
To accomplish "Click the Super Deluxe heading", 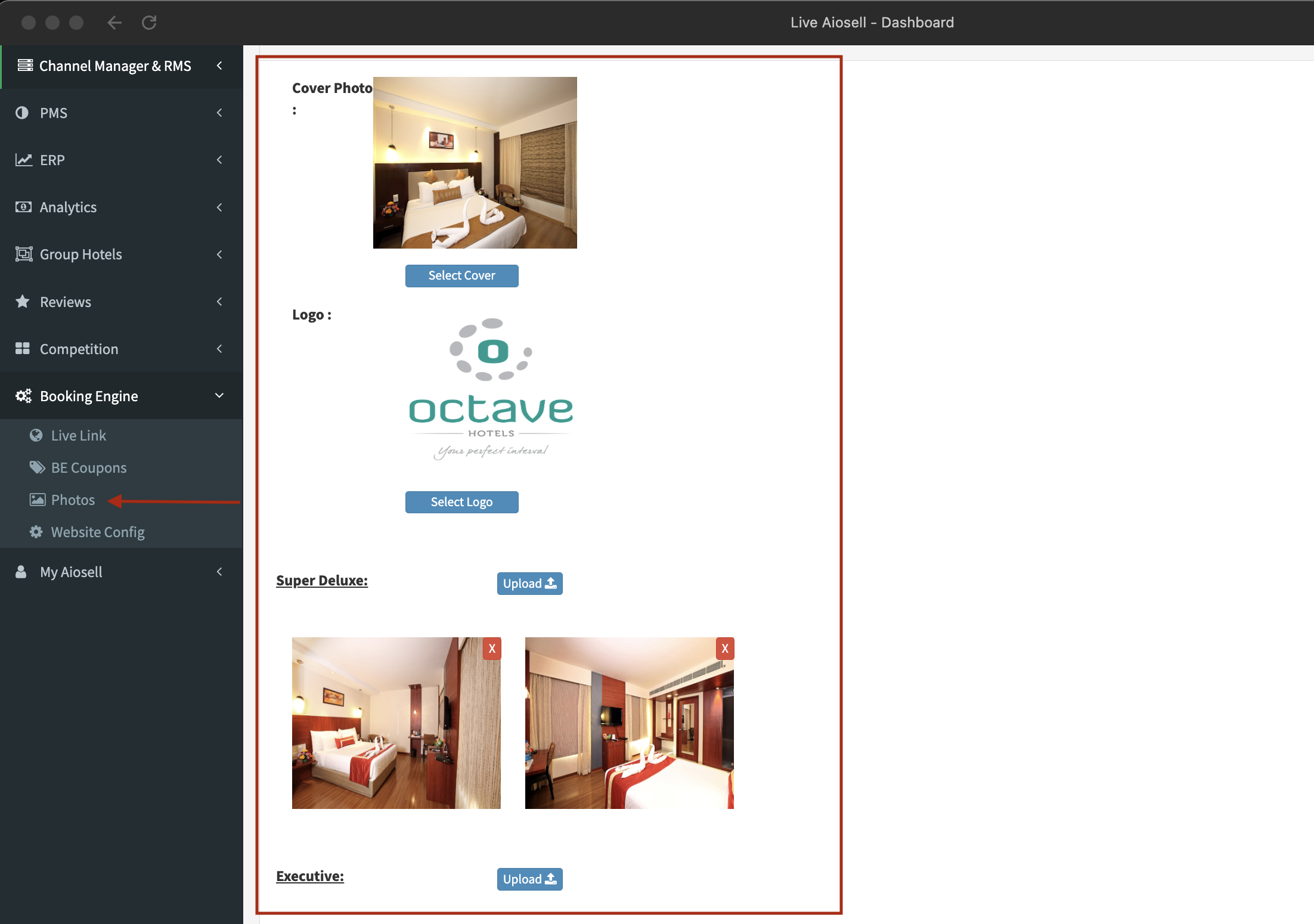I will point(322,581).
